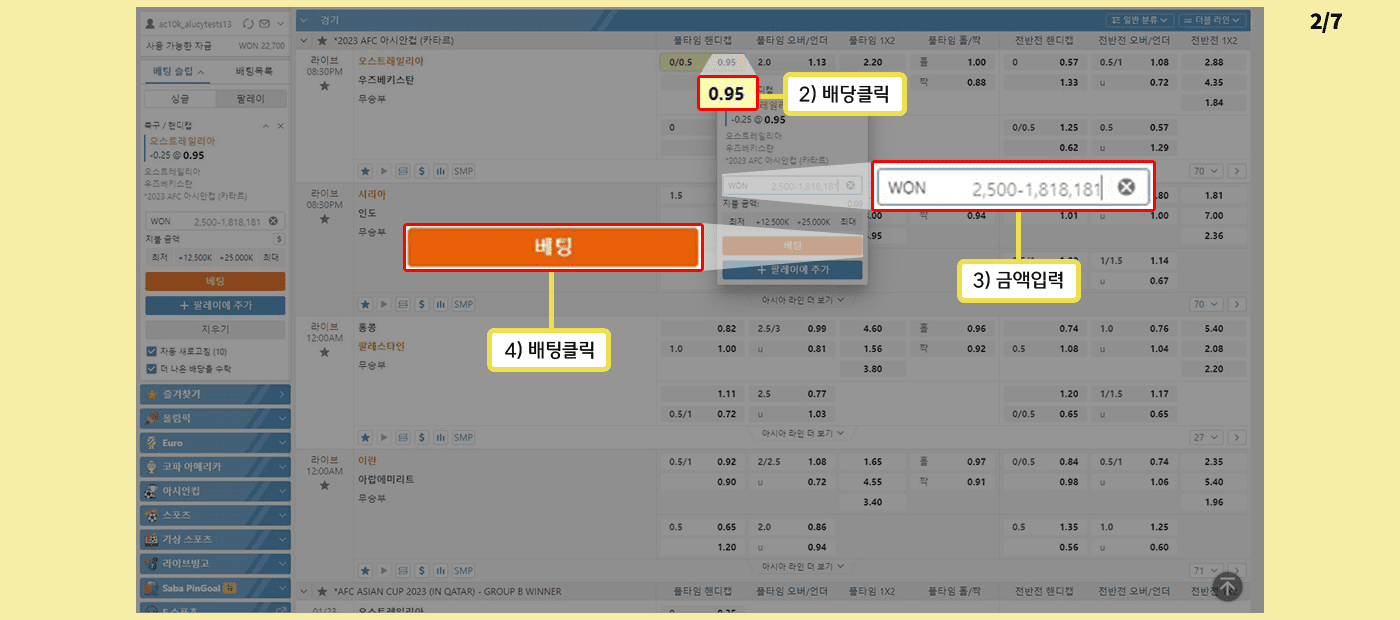Image resolution: width=1400 pixels, height=620 pixels.
Task: Open the 즐겨찾기 sidebar menu item
Action: 215,394
